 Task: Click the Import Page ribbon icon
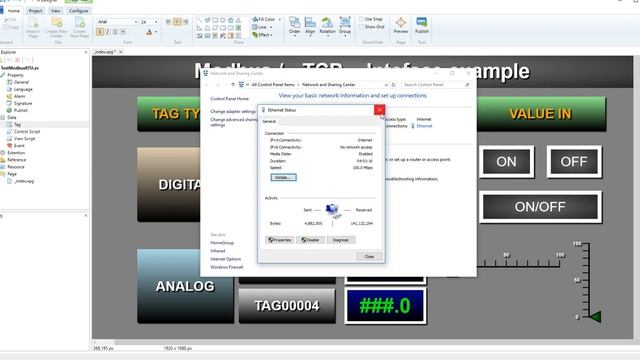tap(33, 27)
